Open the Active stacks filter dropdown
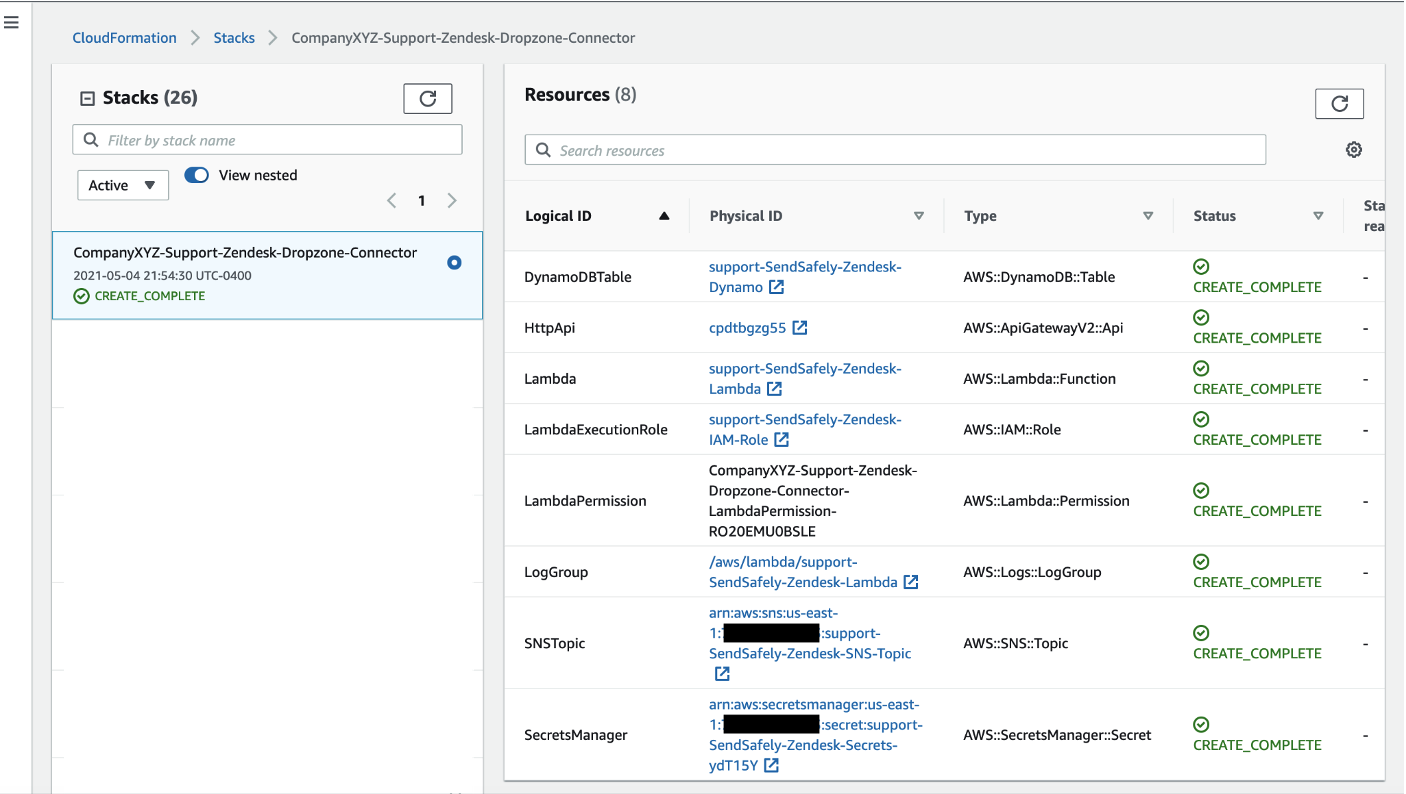The image size is (1406, 794). [x=122, y=185]
